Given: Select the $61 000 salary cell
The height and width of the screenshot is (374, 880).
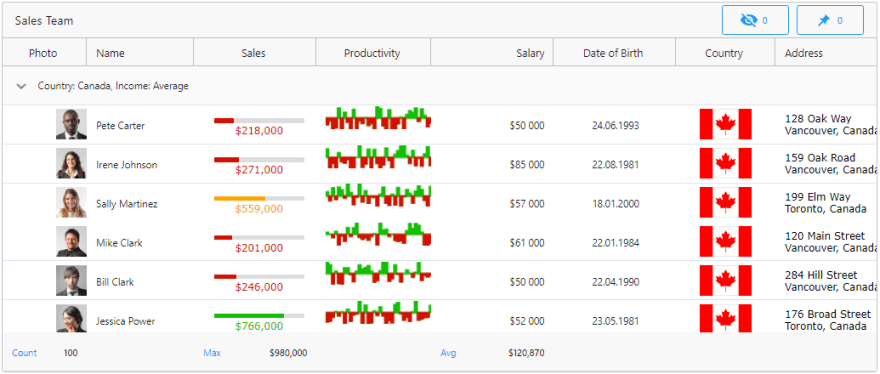Looking at the screenshot, I should coord(527,243).
